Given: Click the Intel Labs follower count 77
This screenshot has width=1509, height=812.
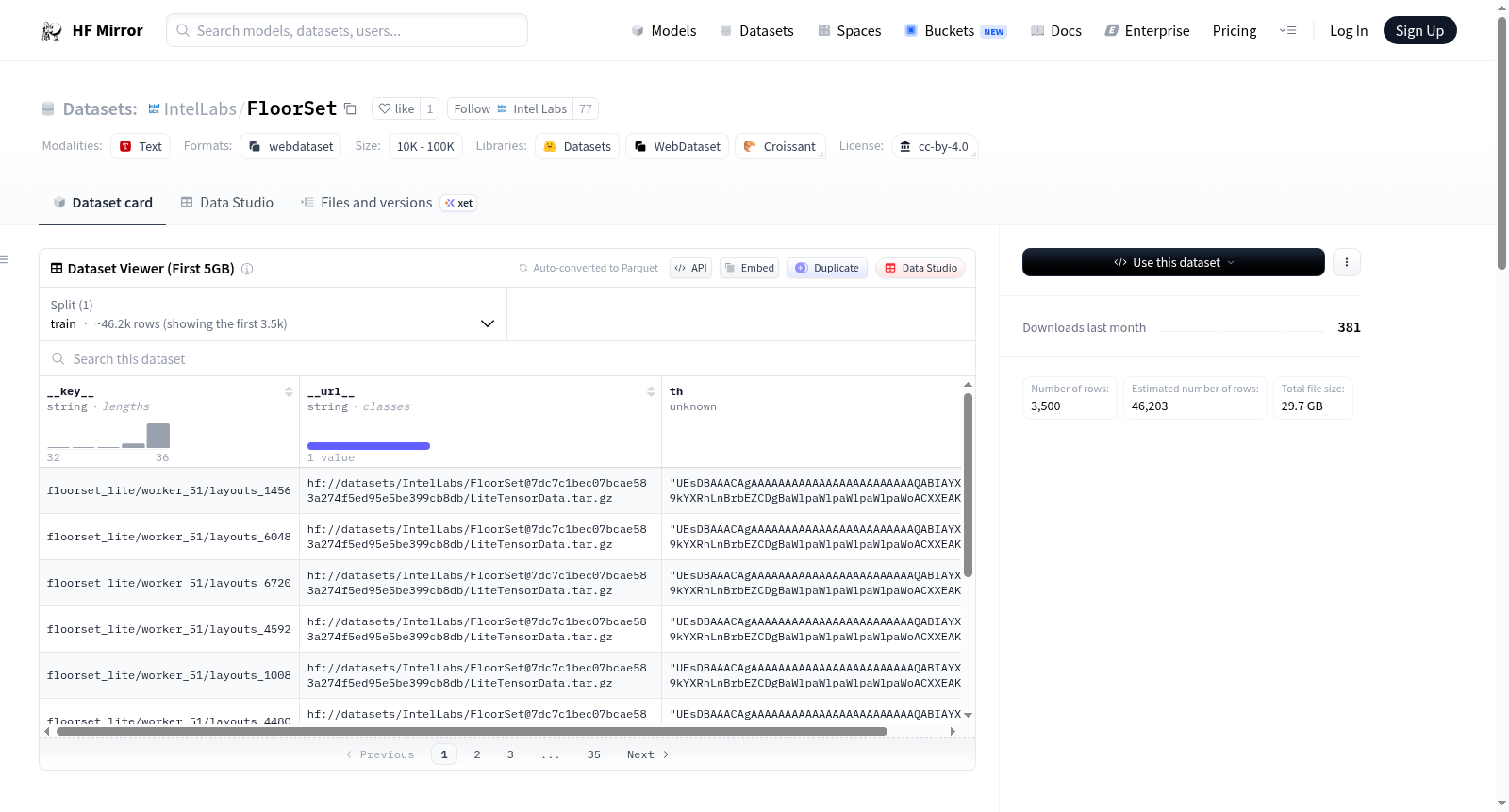Looking at the screenshot, I should click(586, 108).
